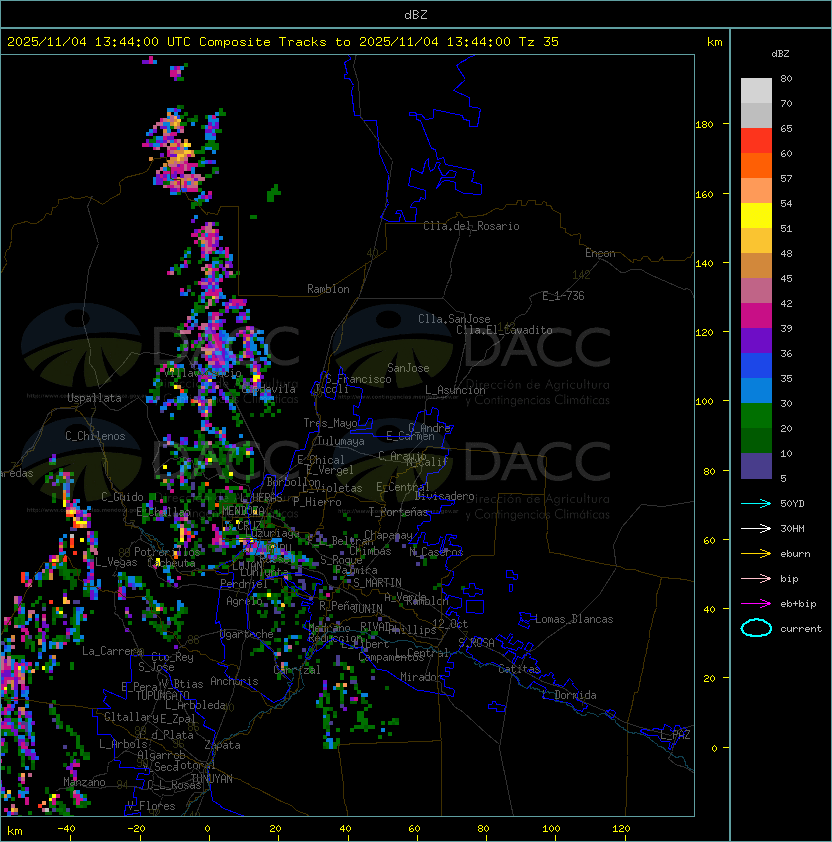Click the Tulumaya map label
Screen dimensions: 832x842
(341, 441)
